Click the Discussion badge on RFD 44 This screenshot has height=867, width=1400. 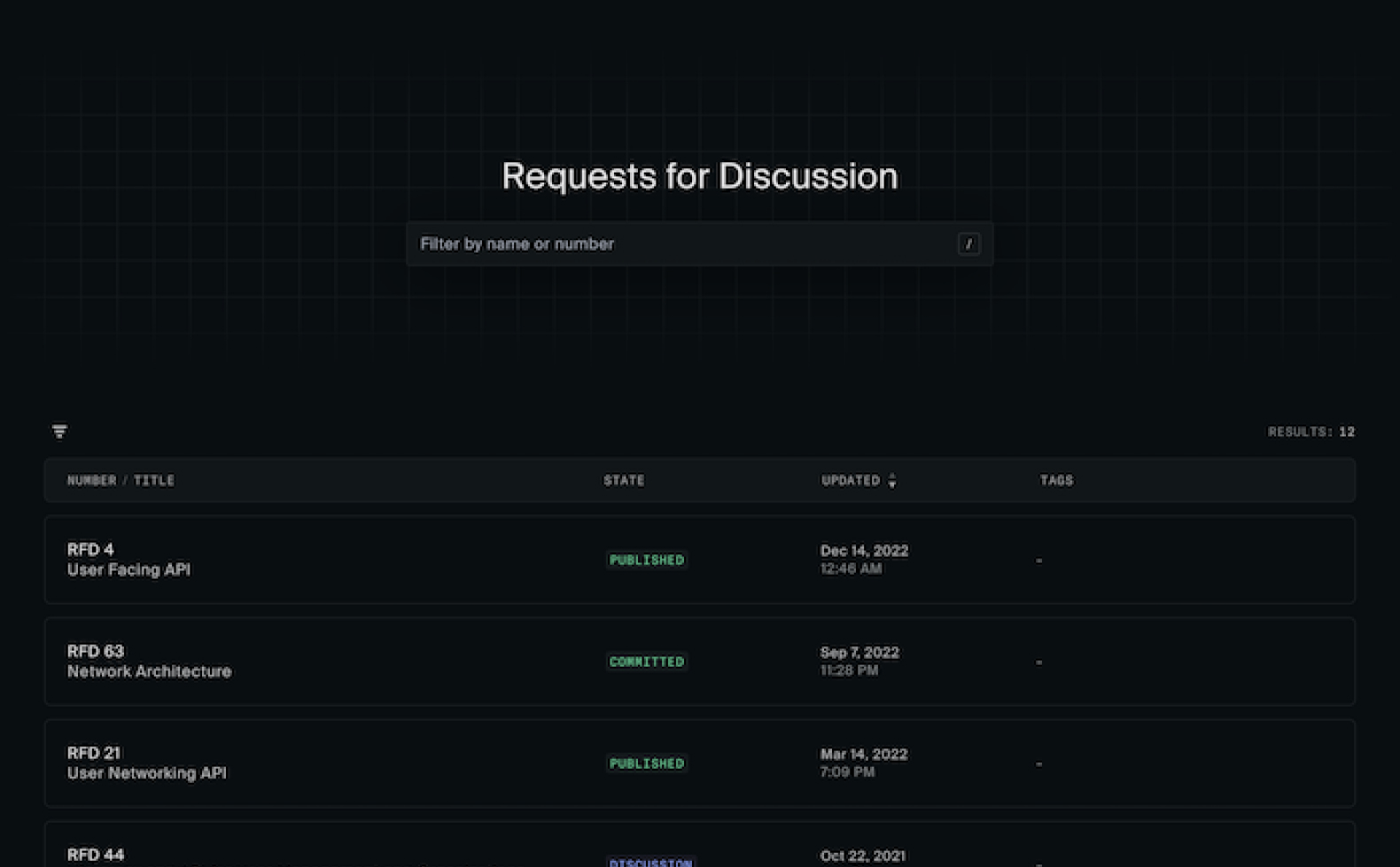tap(650, 861)
